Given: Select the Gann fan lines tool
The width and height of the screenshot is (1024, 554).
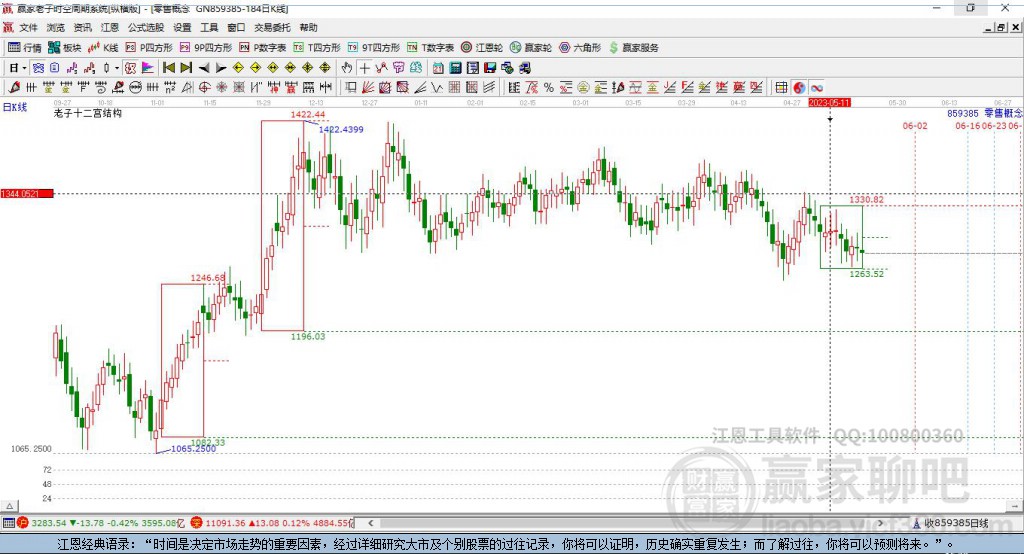Looking at the screenshot, I should coord(368,87).
